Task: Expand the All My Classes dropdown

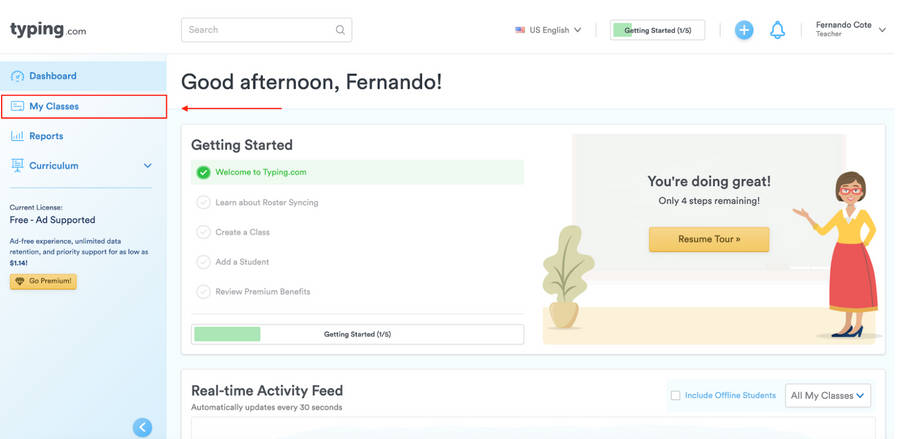Action: (827, 396)
